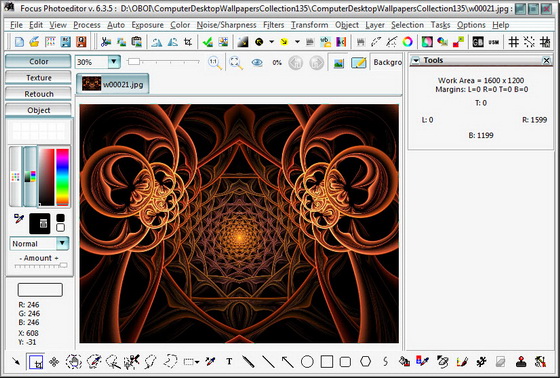Toggle the eye preview icon
Screen dimensions: 560x378
click(257, 63)
